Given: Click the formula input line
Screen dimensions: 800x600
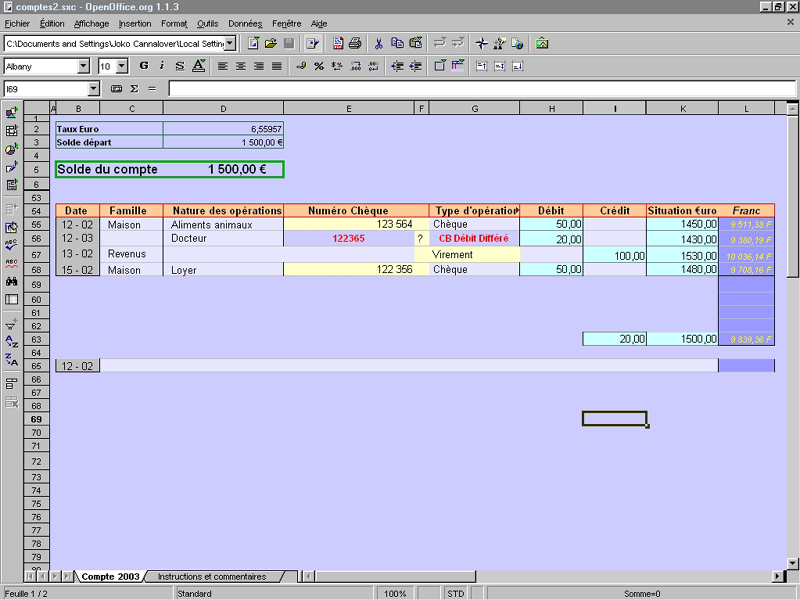Looking at the screenshot, I should [482, 89].
